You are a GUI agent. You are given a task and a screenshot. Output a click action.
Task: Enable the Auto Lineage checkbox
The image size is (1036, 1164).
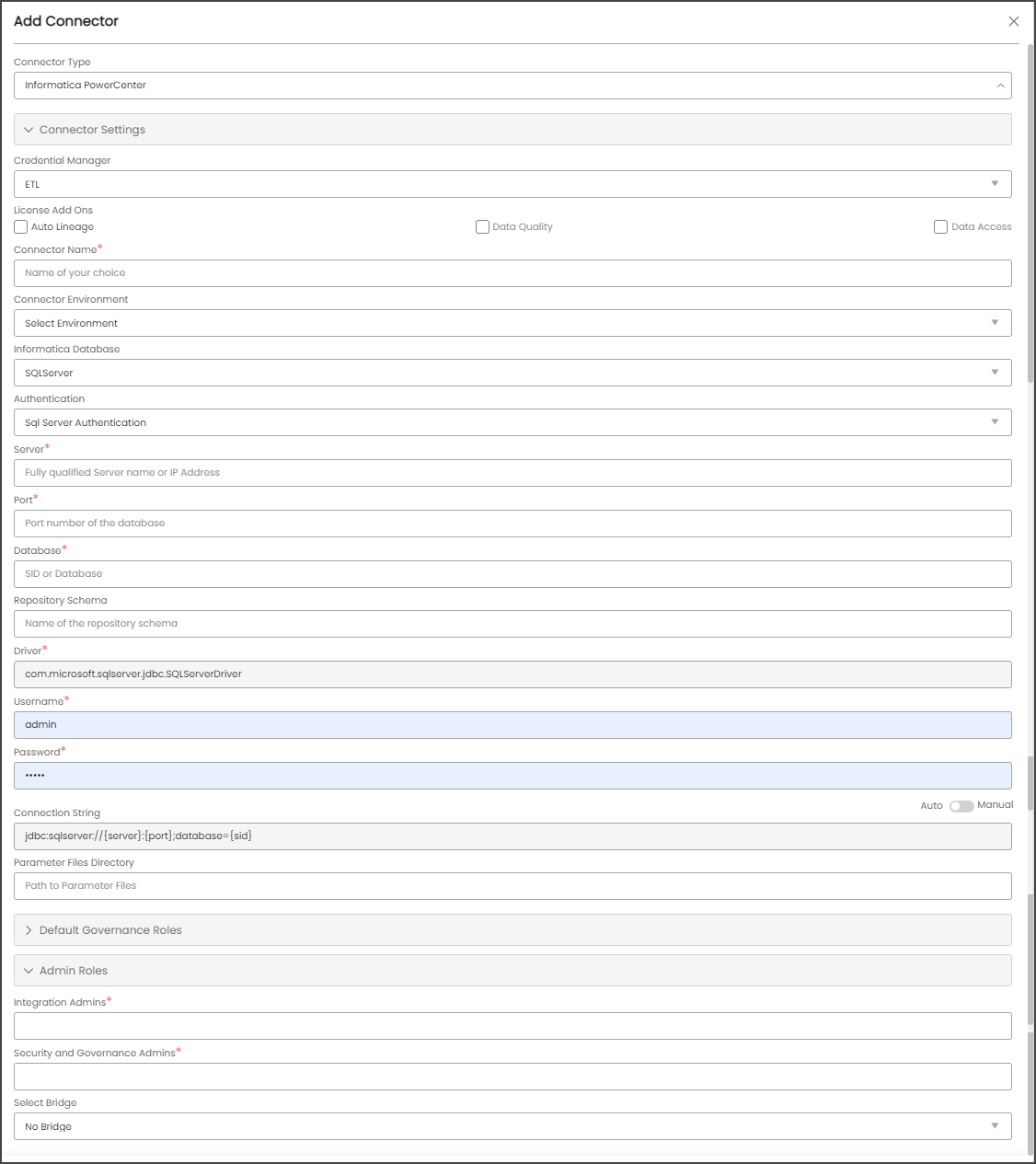pyautogui.click(x=20, y=226)
